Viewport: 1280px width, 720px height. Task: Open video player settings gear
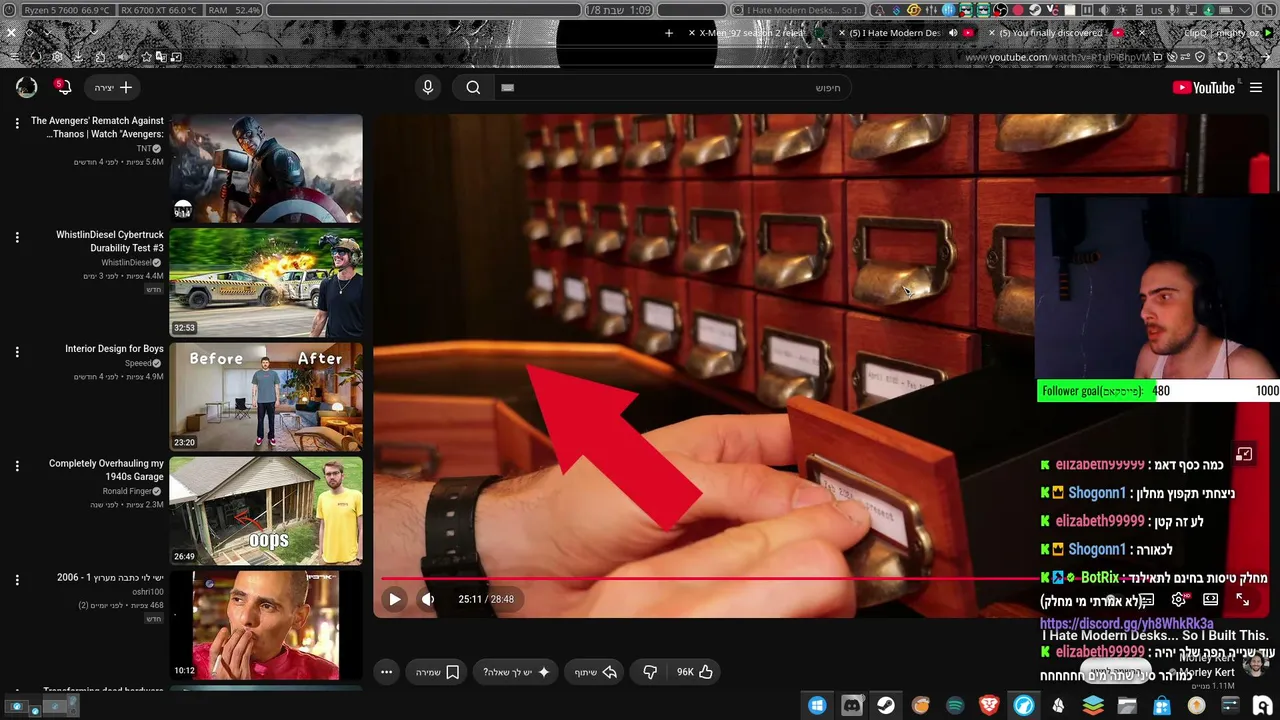(x=1179, y=599)
